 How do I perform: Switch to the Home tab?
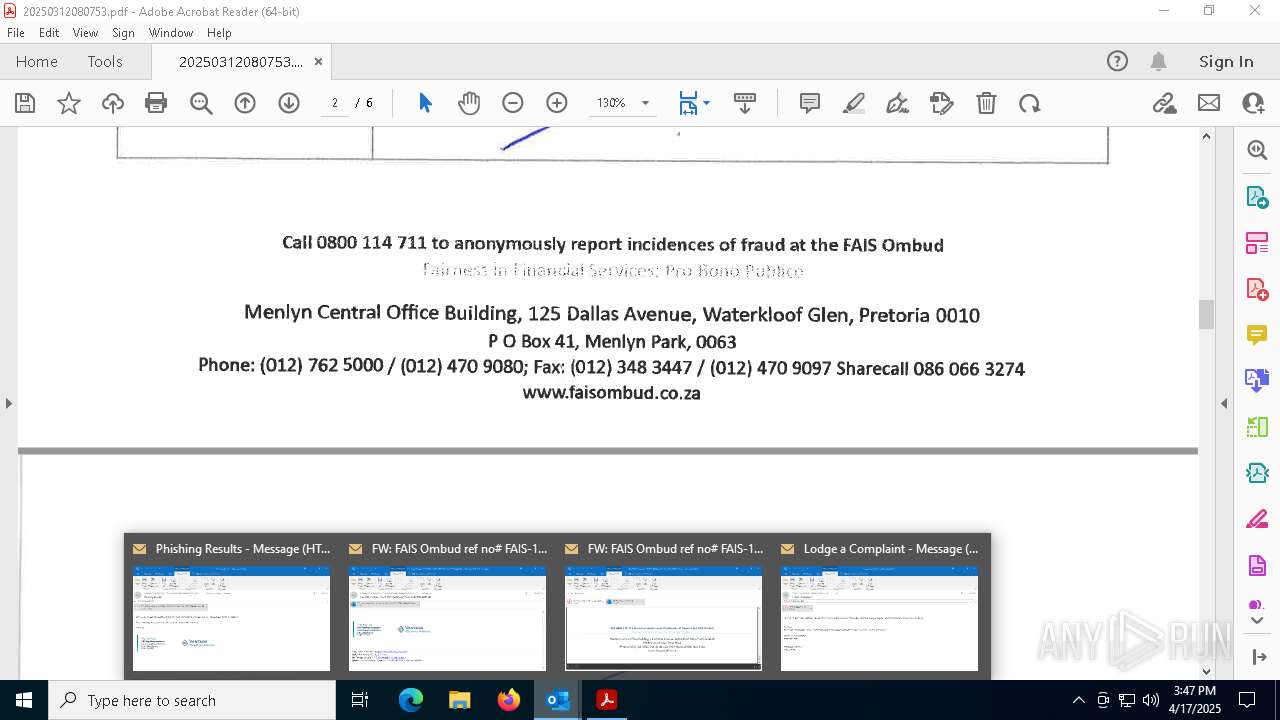pyautogui.click(x=37, y=61)
